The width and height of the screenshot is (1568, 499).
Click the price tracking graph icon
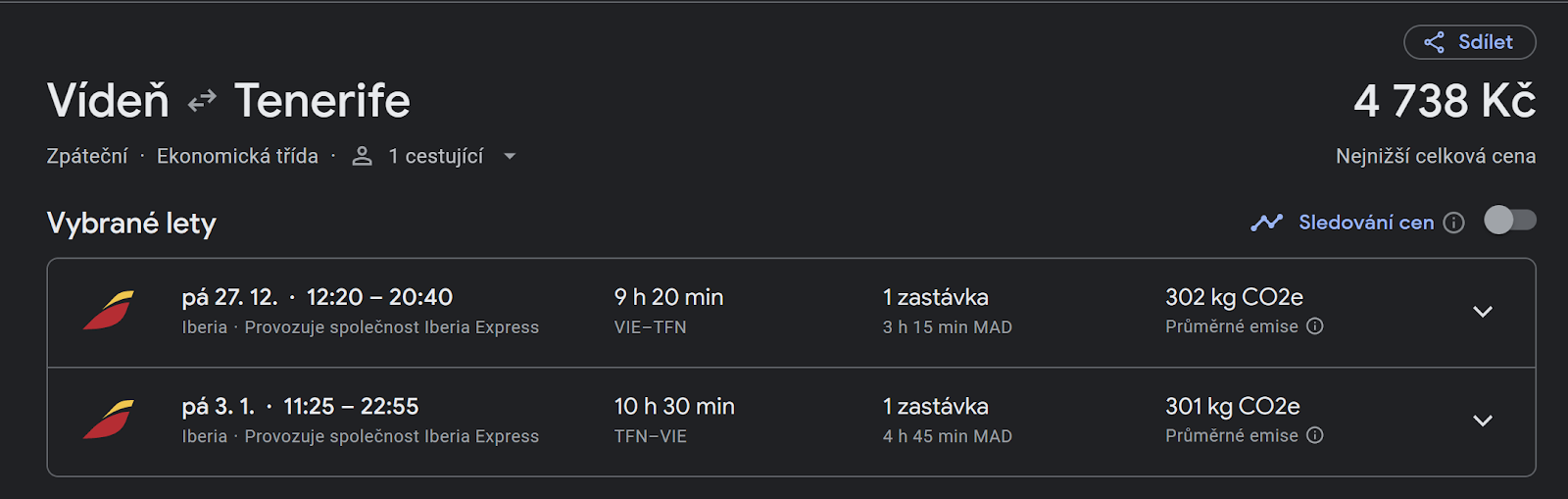[1266, 223]
